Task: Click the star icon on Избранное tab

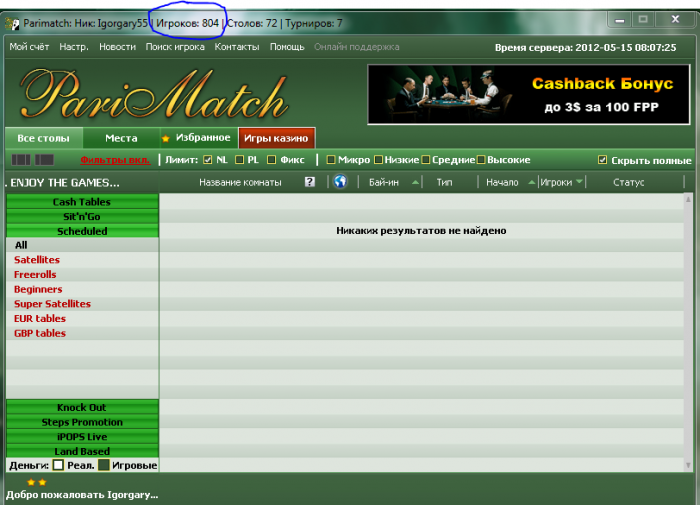Action: click(166, 138)
